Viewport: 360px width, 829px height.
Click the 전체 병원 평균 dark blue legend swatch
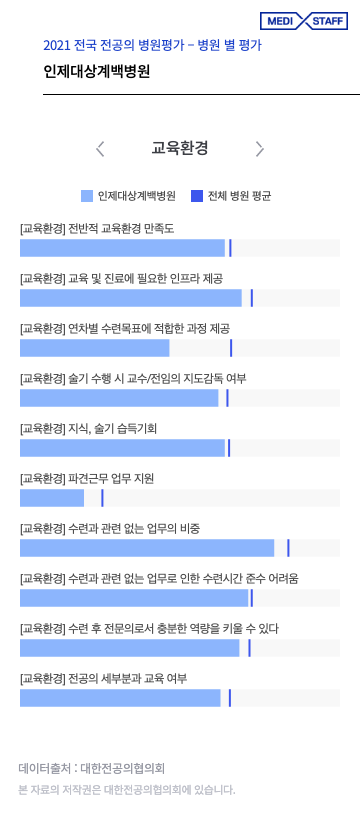click(x=197, y=196)
